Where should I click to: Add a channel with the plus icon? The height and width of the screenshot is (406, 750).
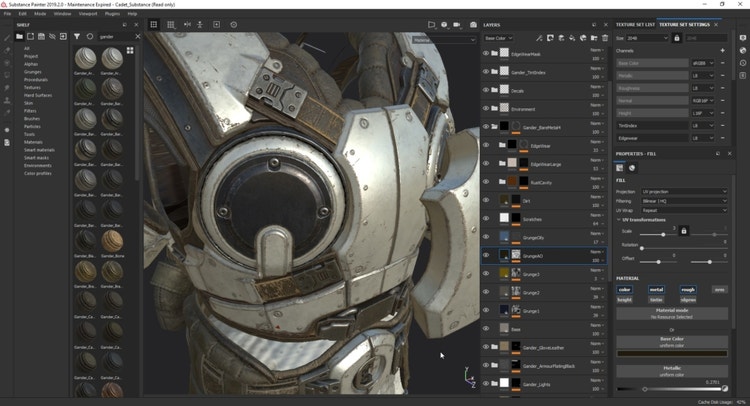pyautogui.click(x=722, y=50)
